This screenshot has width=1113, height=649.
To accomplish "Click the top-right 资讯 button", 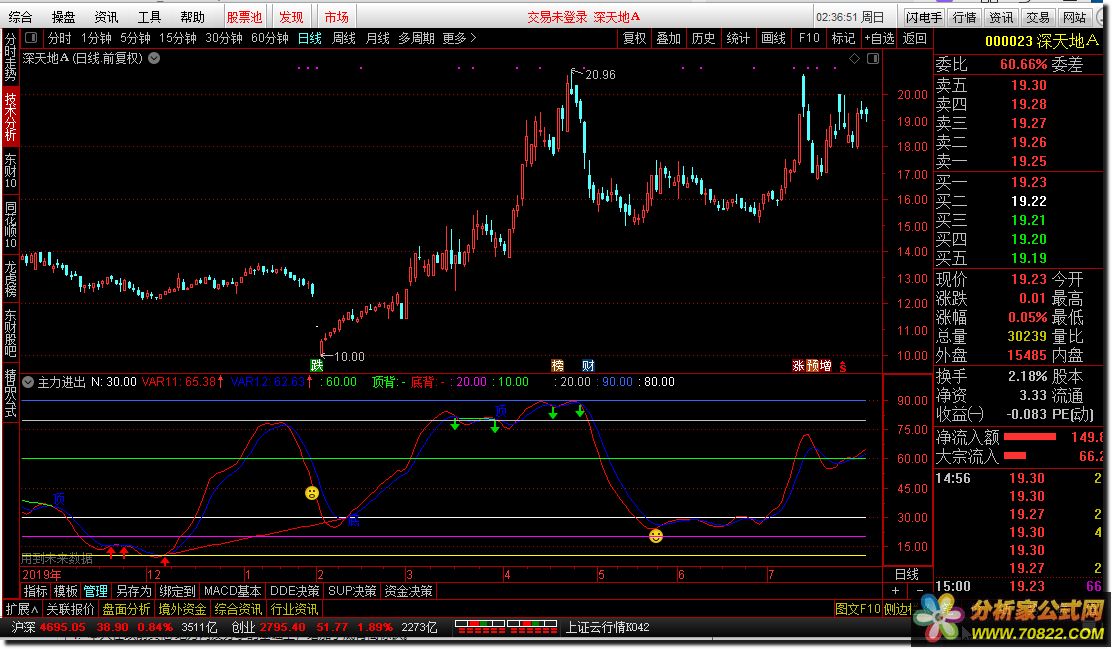I will pos(1001,17).
